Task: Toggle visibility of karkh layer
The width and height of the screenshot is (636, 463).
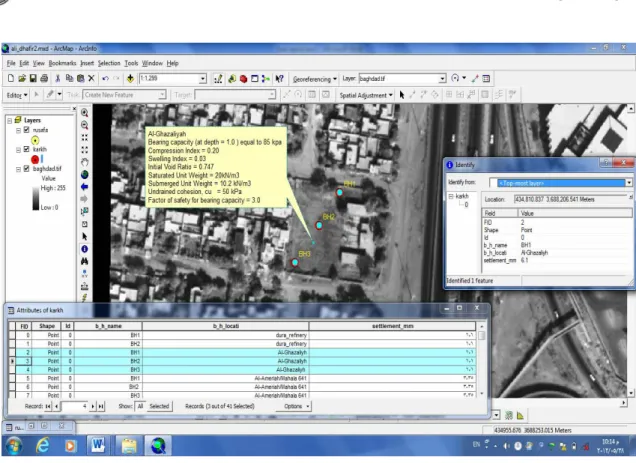Action: click(26, 149)
